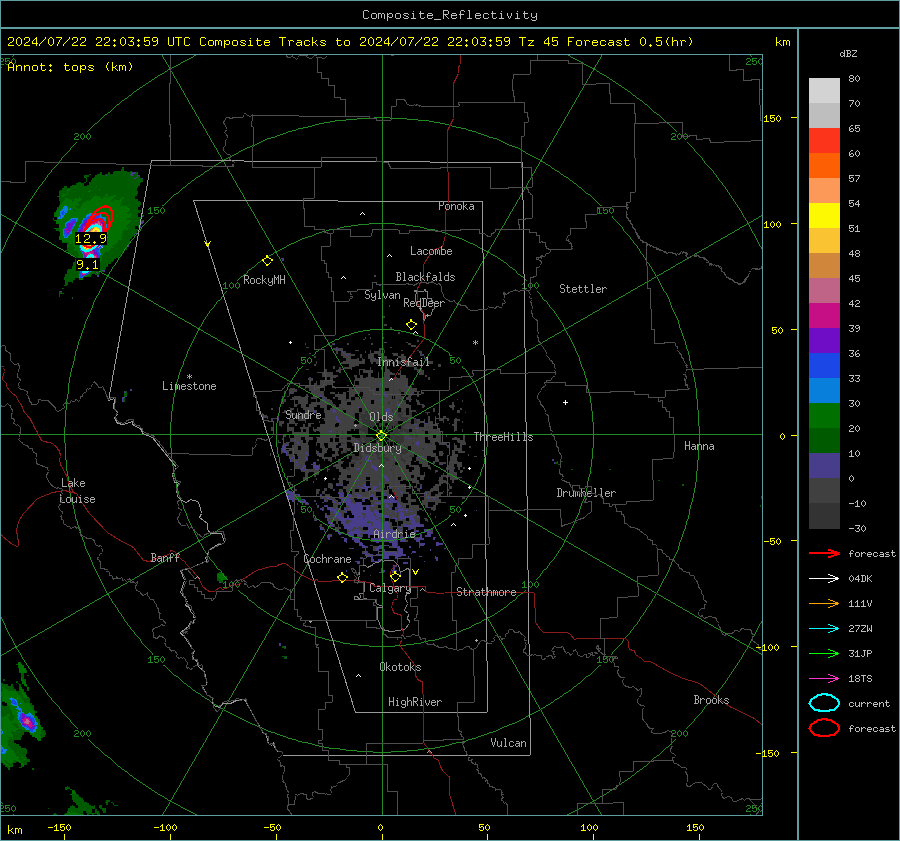Viewport: 900px width, 841px height.
Task: Click the Blackfalds city label
Action: 425,277
